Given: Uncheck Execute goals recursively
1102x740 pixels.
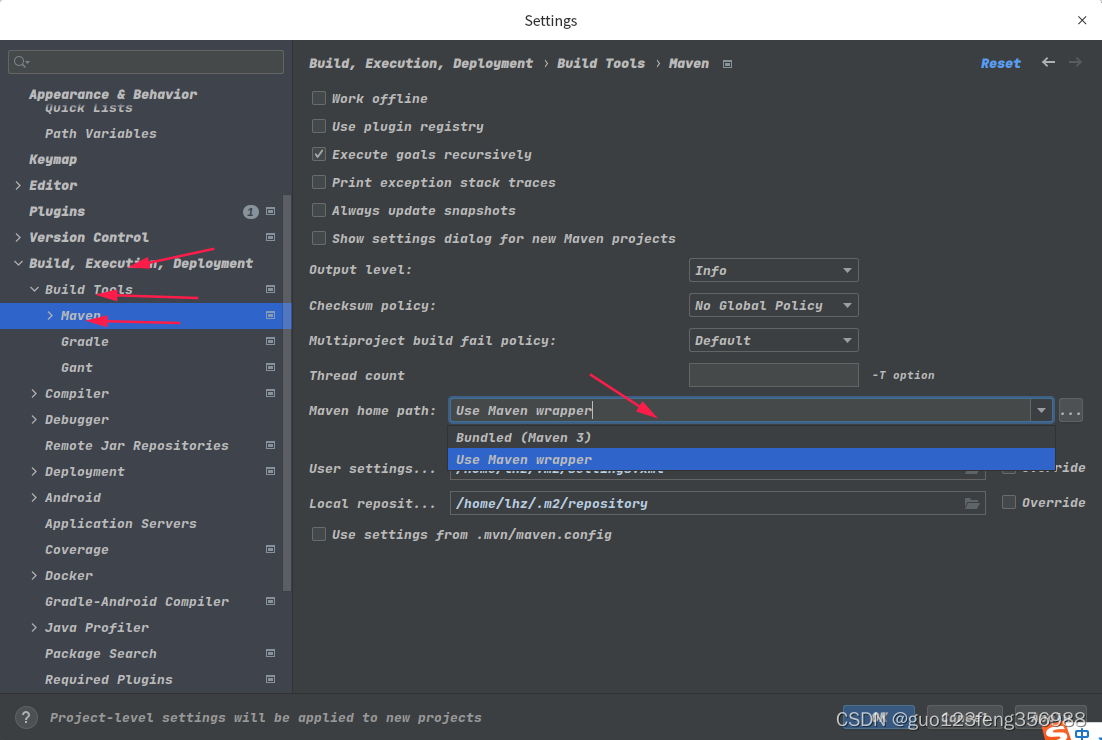Looking at the screenshot, I should (x=318, y=154).
